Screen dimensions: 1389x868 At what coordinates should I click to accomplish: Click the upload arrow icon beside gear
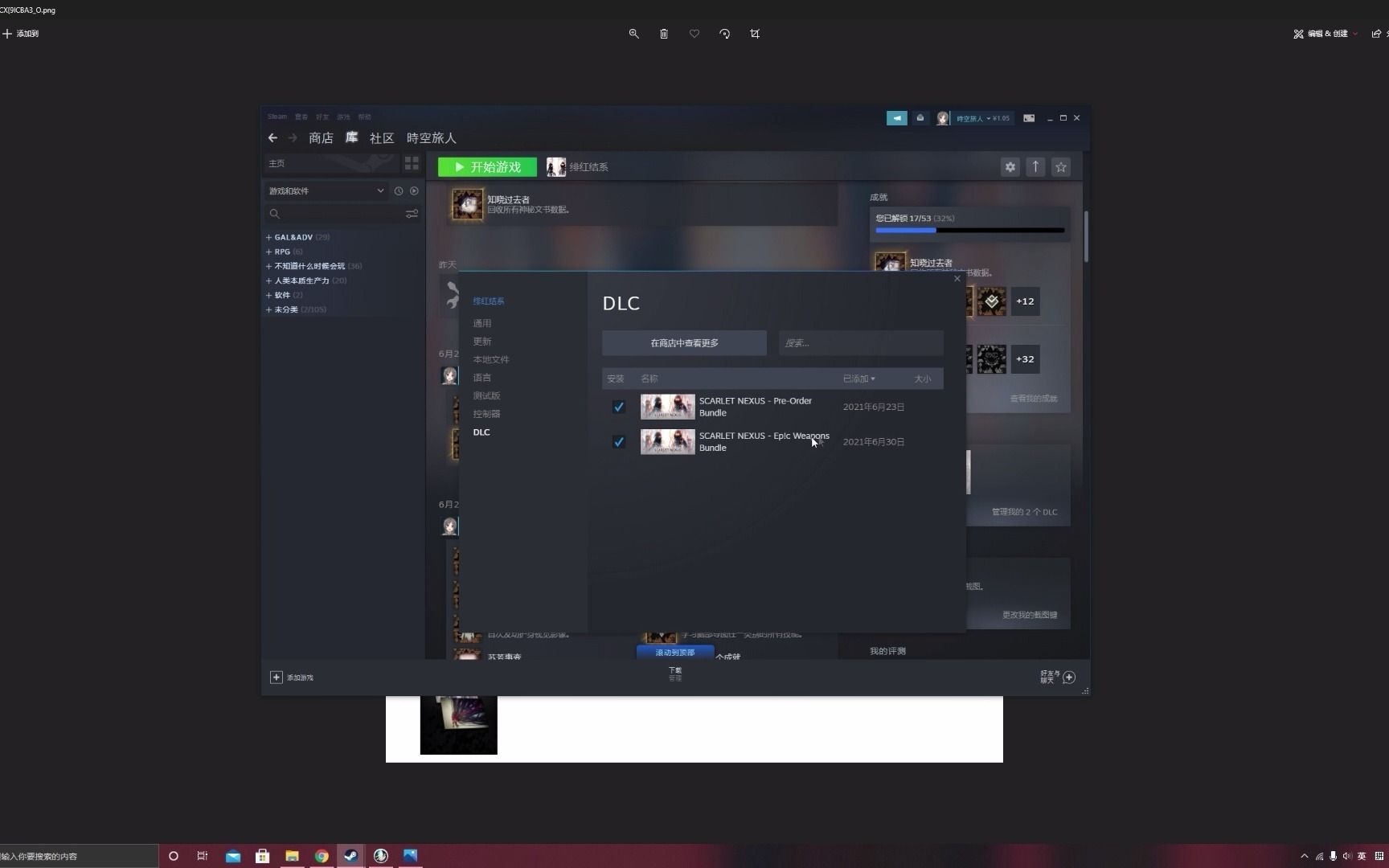[x=1035, y=167]
